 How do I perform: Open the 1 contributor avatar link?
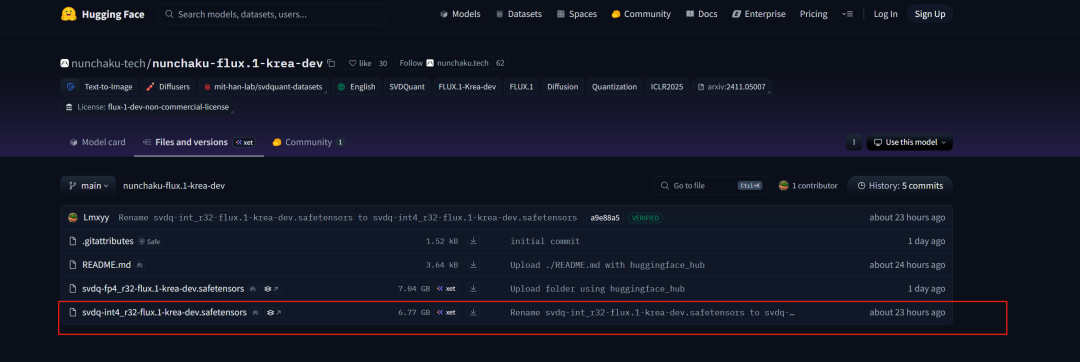pyautogui.click(x=783, y=186)
